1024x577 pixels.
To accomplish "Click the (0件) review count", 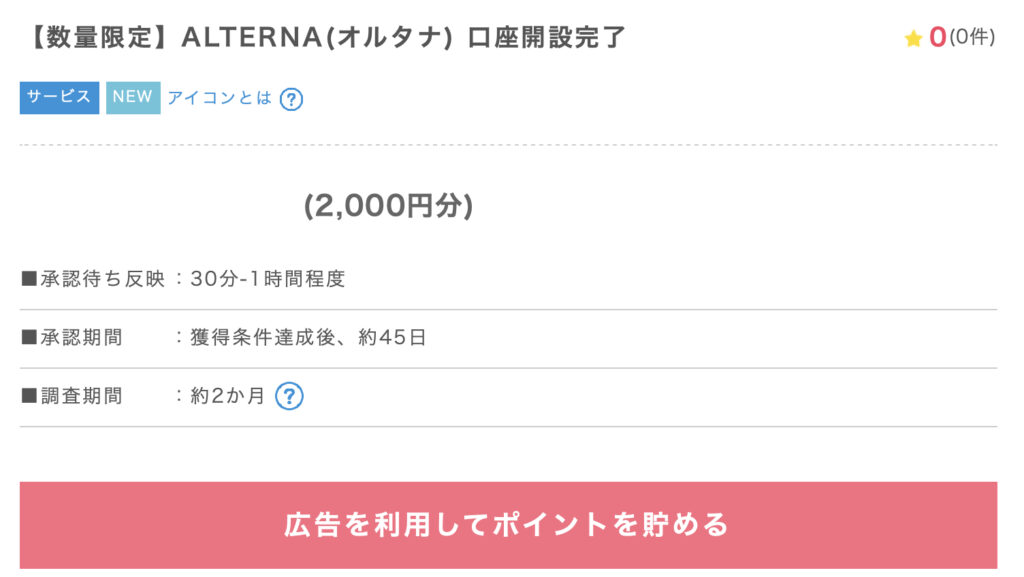I will tap(972, 37).
